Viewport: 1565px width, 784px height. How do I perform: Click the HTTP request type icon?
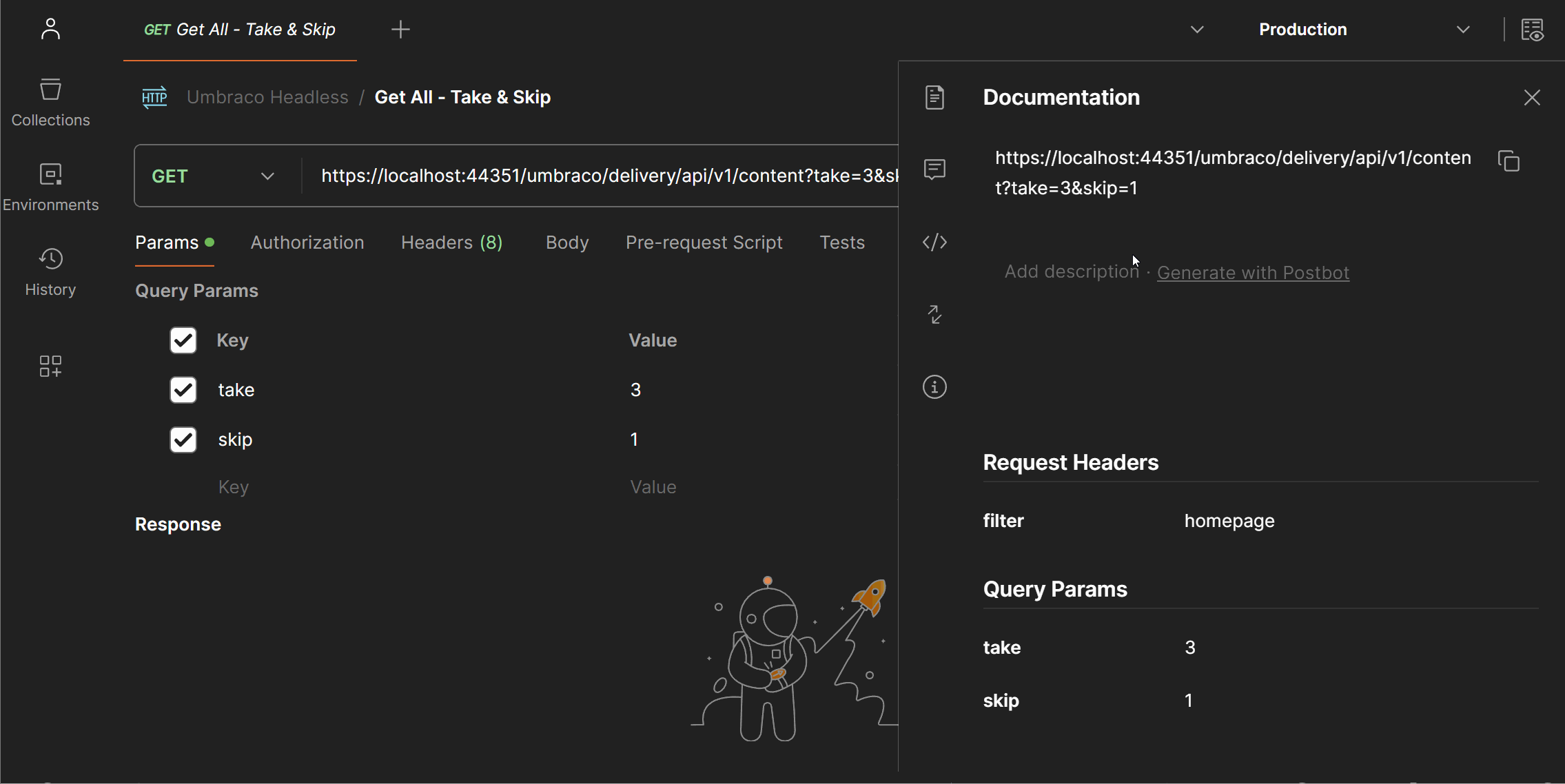[x=154, y=97]
